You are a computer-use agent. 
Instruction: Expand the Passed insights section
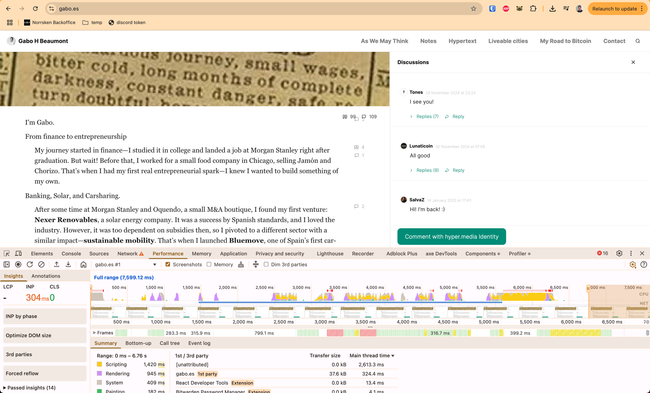(x=29, y=388)
